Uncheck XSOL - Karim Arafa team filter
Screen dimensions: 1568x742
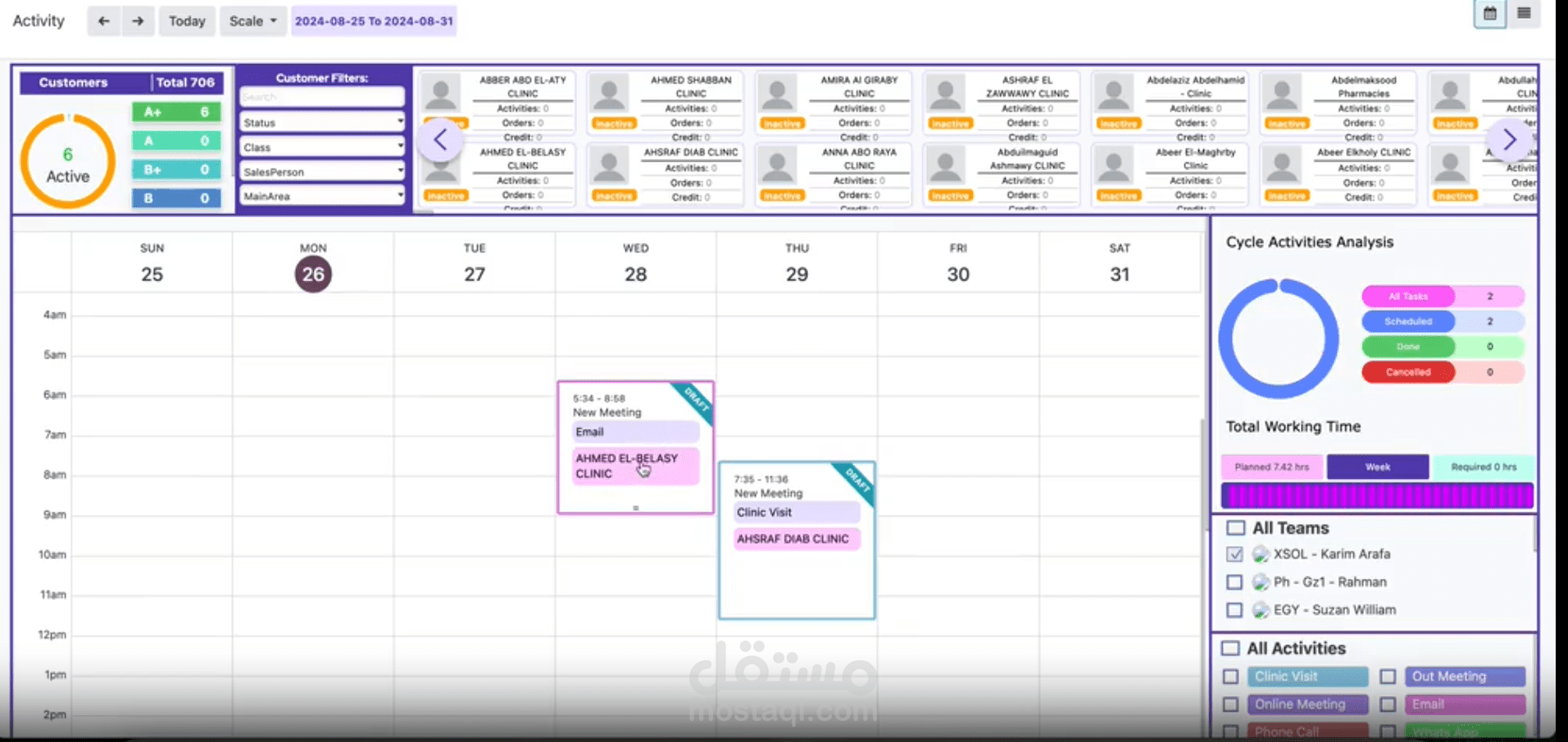tap(1235, 554)
